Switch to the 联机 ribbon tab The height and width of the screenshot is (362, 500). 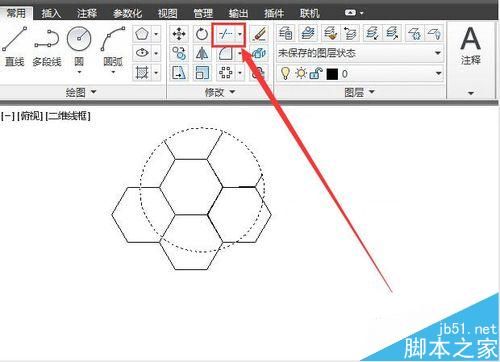click(309, 13)
